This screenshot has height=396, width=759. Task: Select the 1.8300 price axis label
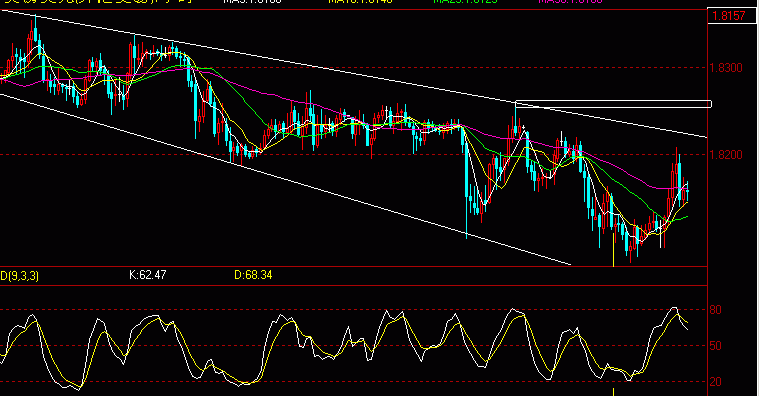(726, 68)
